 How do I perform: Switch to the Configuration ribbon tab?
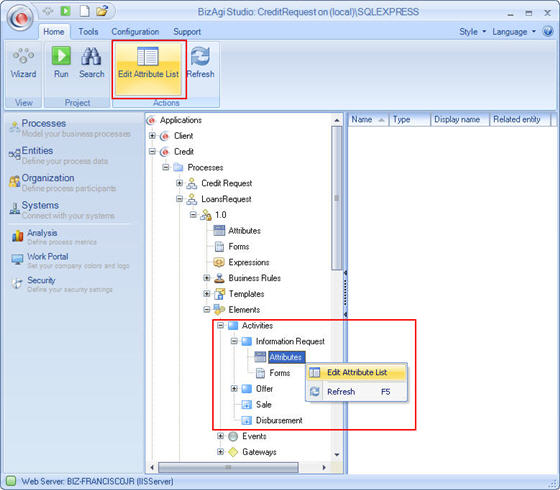135,32
